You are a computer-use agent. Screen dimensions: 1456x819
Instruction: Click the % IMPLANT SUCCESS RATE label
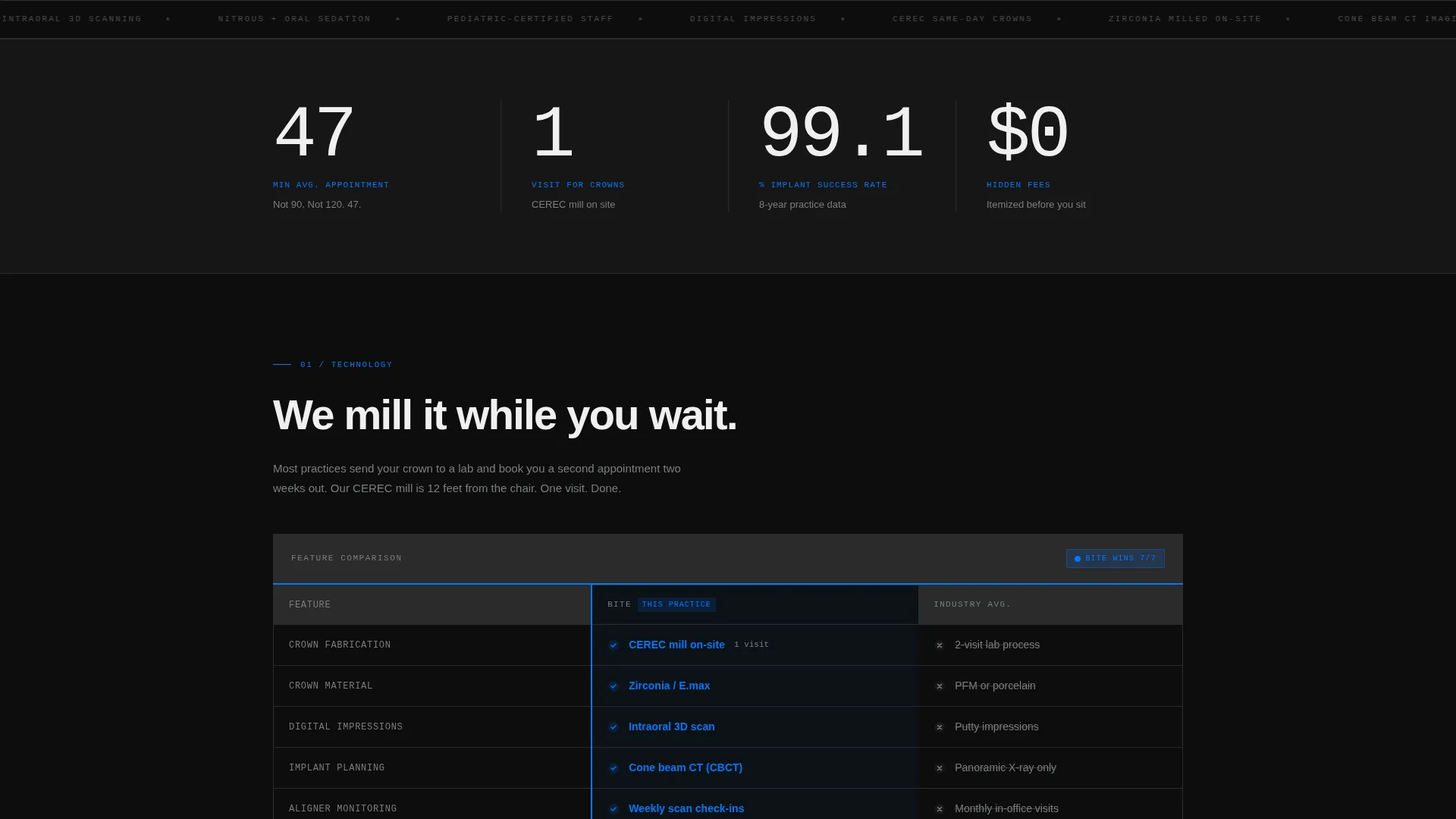pyautogui.click(x=823, y=185)
